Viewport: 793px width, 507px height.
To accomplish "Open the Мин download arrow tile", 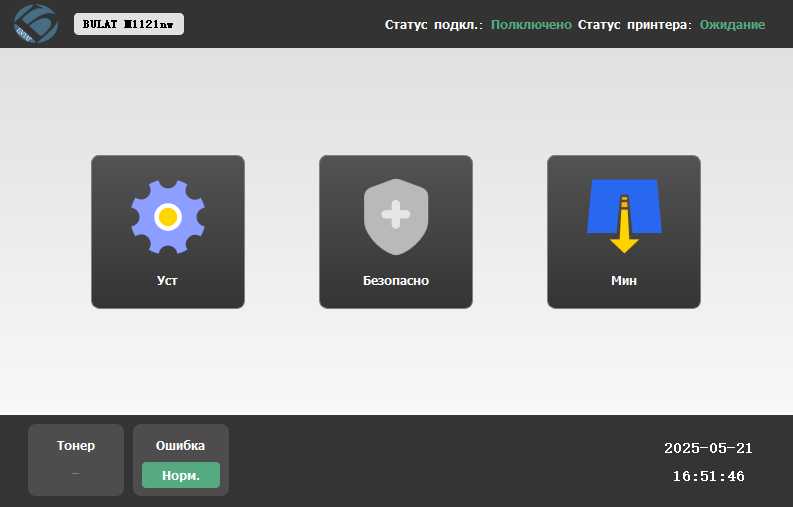I will pos(624,232).
